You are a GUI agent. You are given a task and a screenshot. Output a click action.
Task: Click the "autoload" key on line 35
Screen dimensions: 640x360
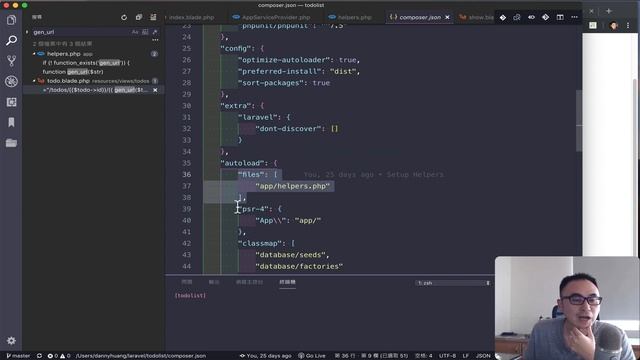click(244, 163)
